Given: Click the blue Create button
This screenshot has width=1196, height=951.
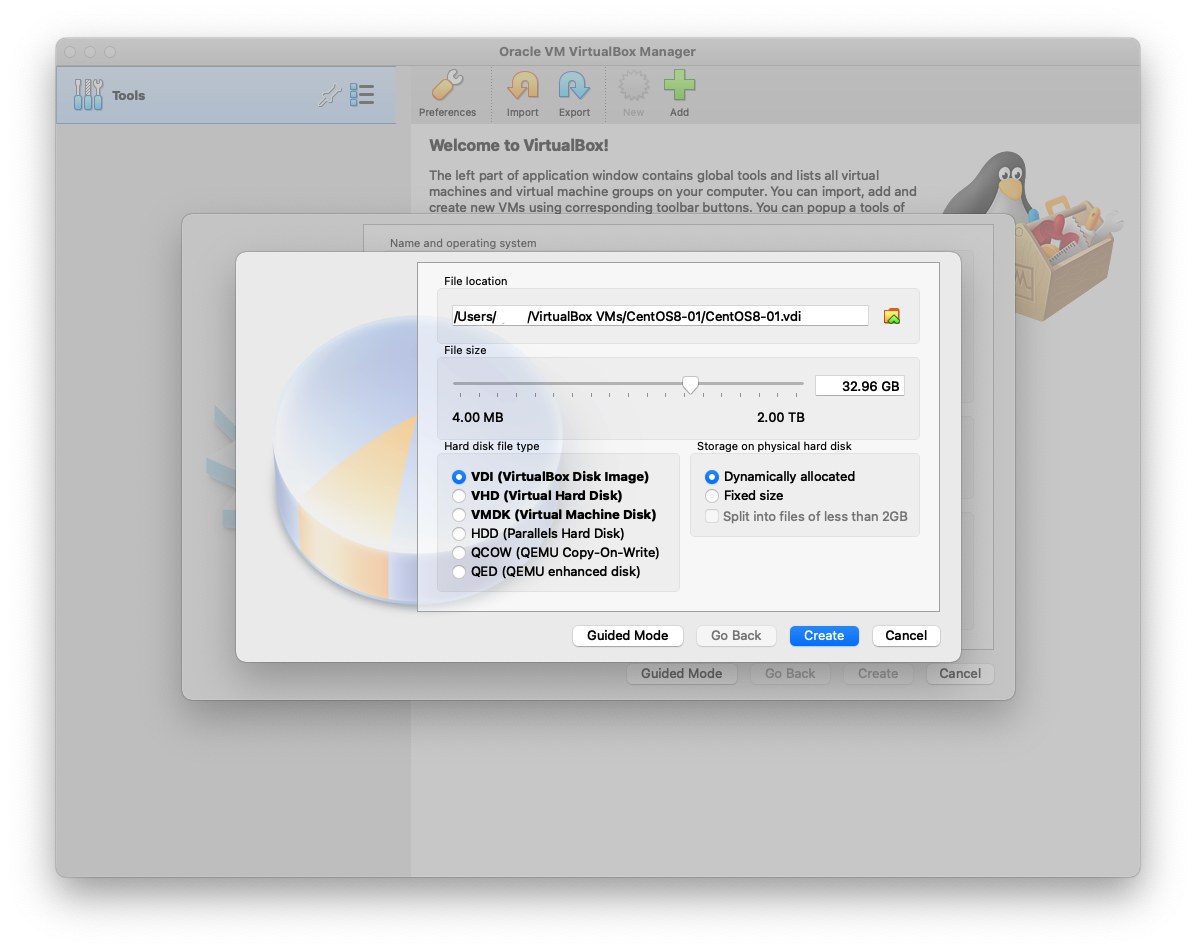Looking at the screenshot, I should (824, 635).
